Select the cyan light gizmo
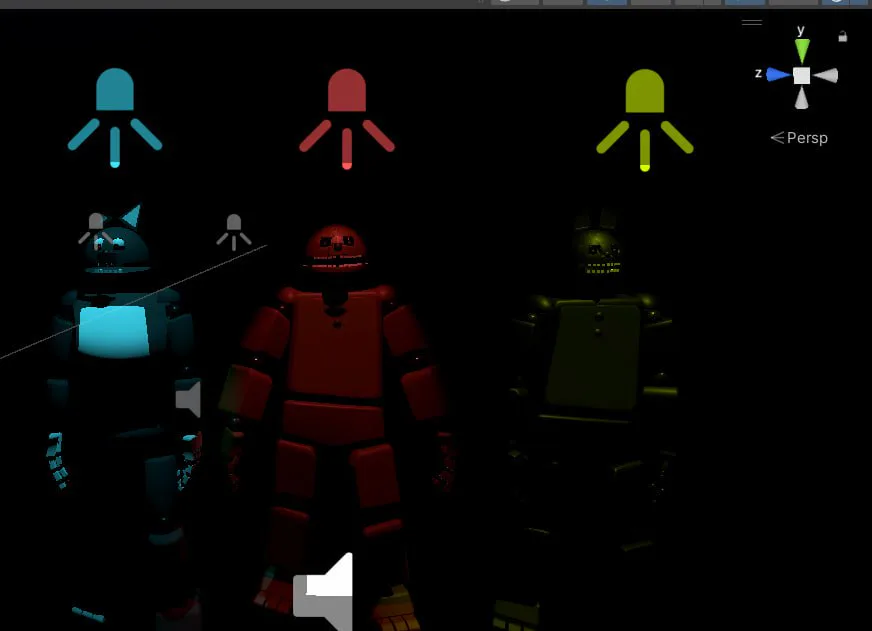This screenshot has height=631, width=872. (115, 117)
